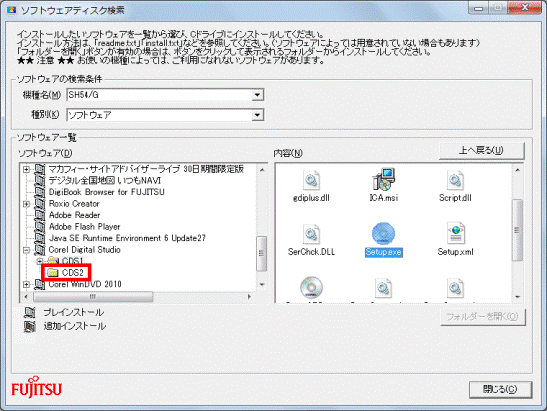Click the DigiBook Browser software icon
The width and height of the screenshot is (547, 411).
tap(40, 192)
